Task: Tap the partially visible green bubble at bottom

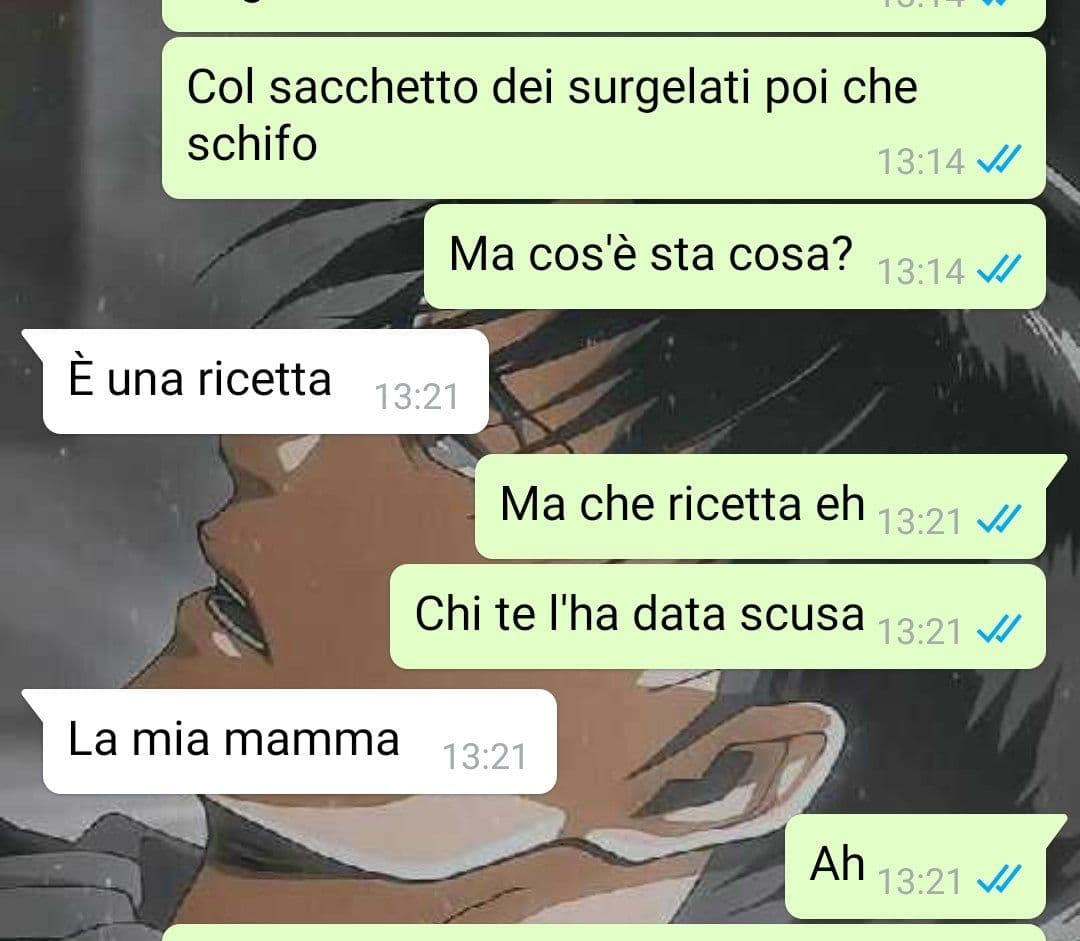Action: pos(603,933)
